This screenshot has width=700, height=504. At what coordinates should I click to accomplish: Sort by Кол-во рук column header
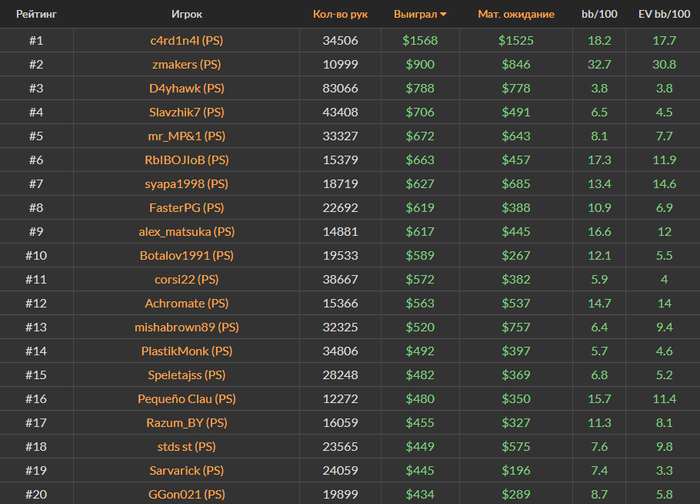pos(340,14)
